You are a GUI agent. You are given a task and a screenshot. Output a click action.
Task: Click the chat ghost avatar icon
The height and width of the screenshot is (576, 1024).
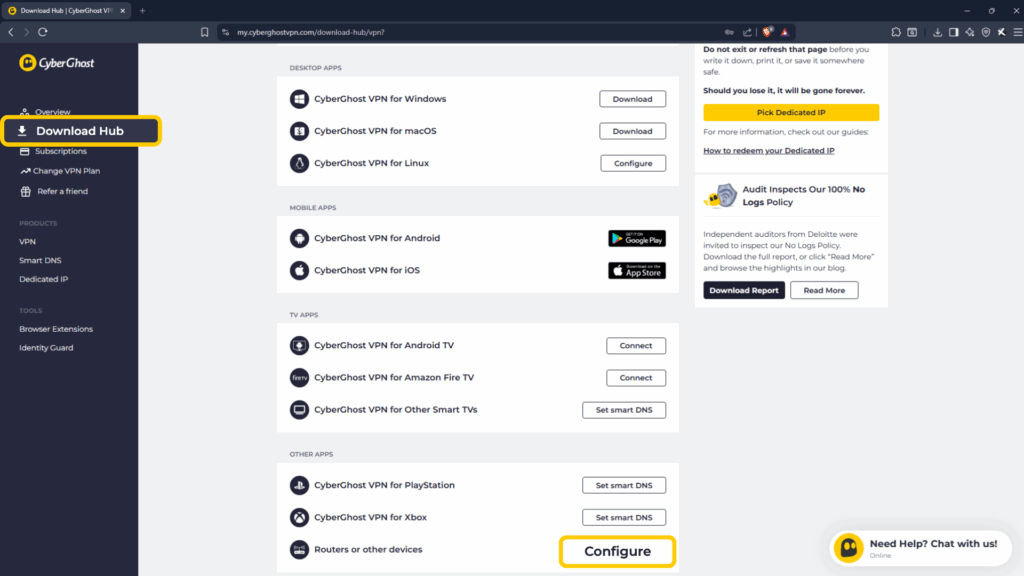(849, 548)
